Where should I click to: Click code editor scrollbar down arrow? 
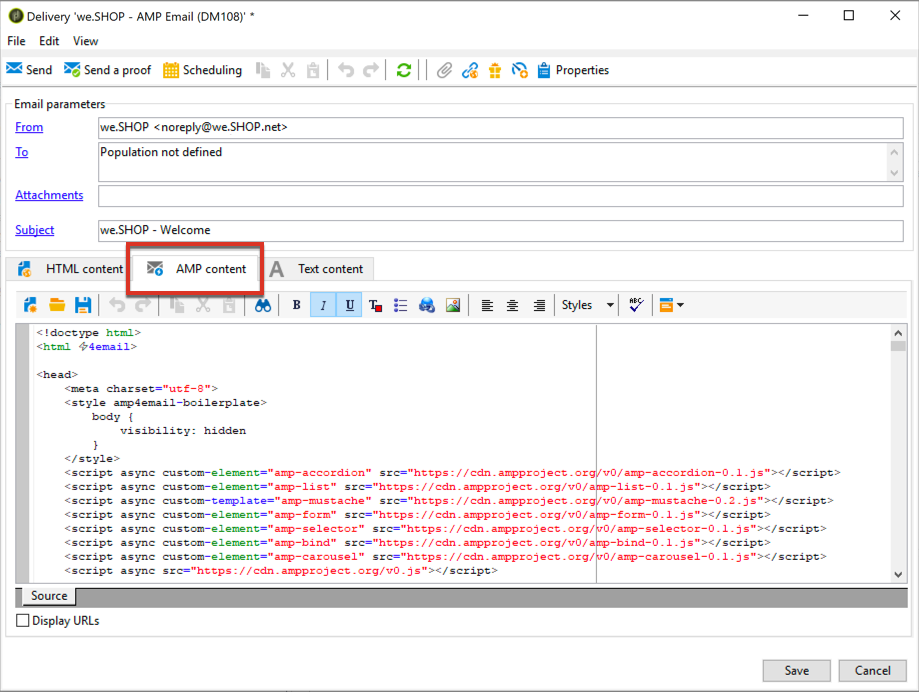coord(898,574)
